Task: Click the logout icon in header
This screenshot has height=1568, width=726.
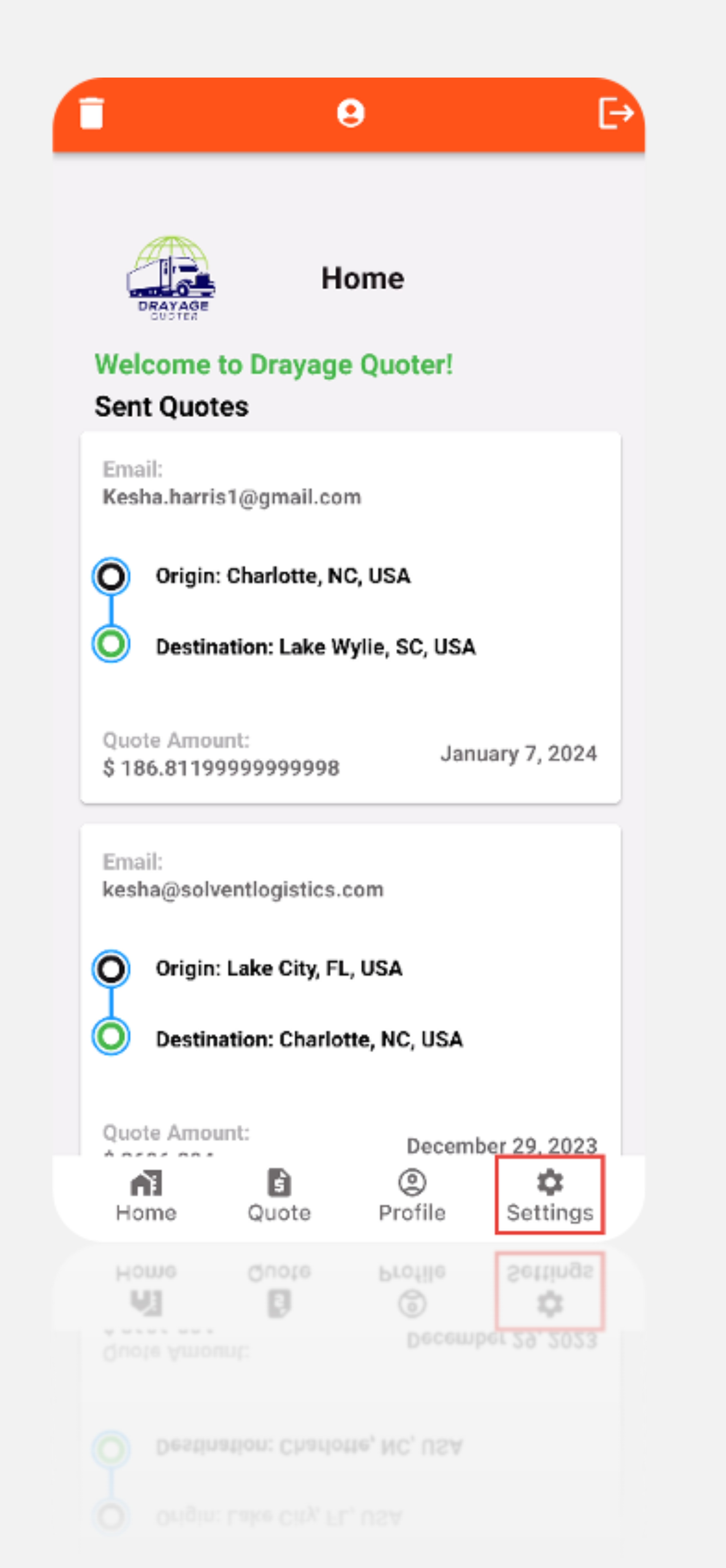Action: pyautogui.click(x=615, y=113)
